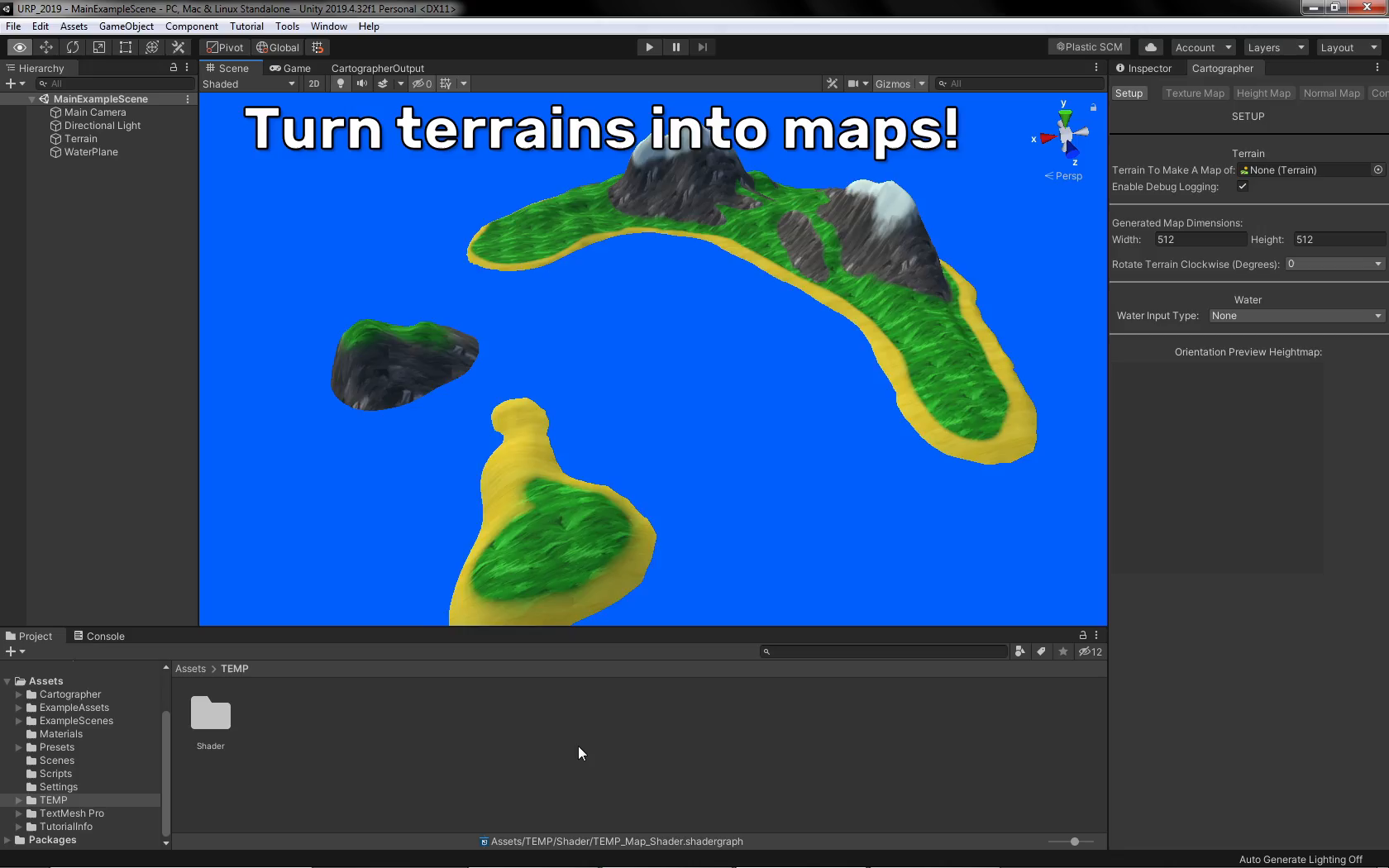Toggle grid snapping icon in main toolbar
This screenshot has height=868, width=1389.
(317, 47)
